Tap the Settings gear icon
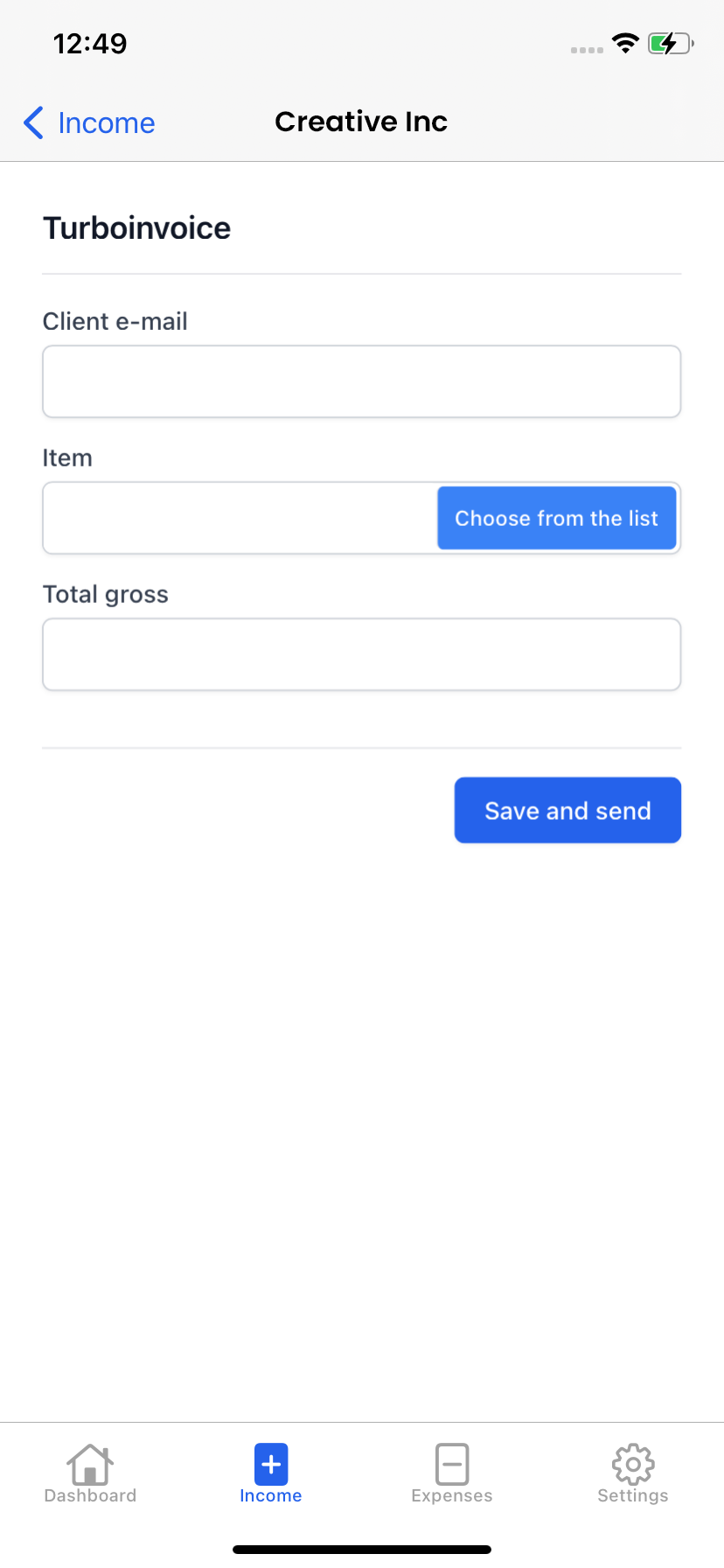 tap(633, 1463)
